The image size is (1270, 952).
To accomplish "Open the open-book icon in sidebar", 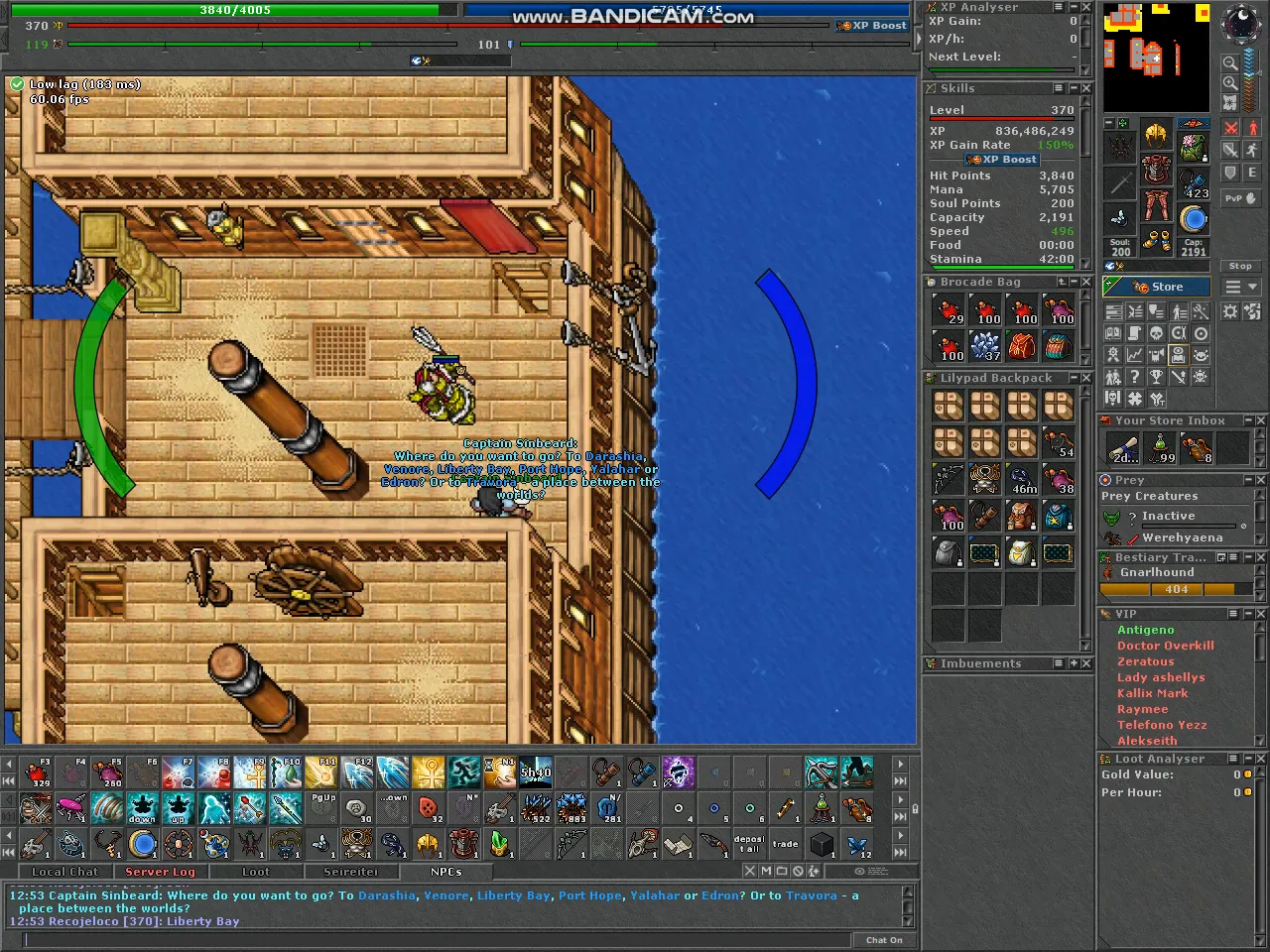I will click(x=1113, y=333).
